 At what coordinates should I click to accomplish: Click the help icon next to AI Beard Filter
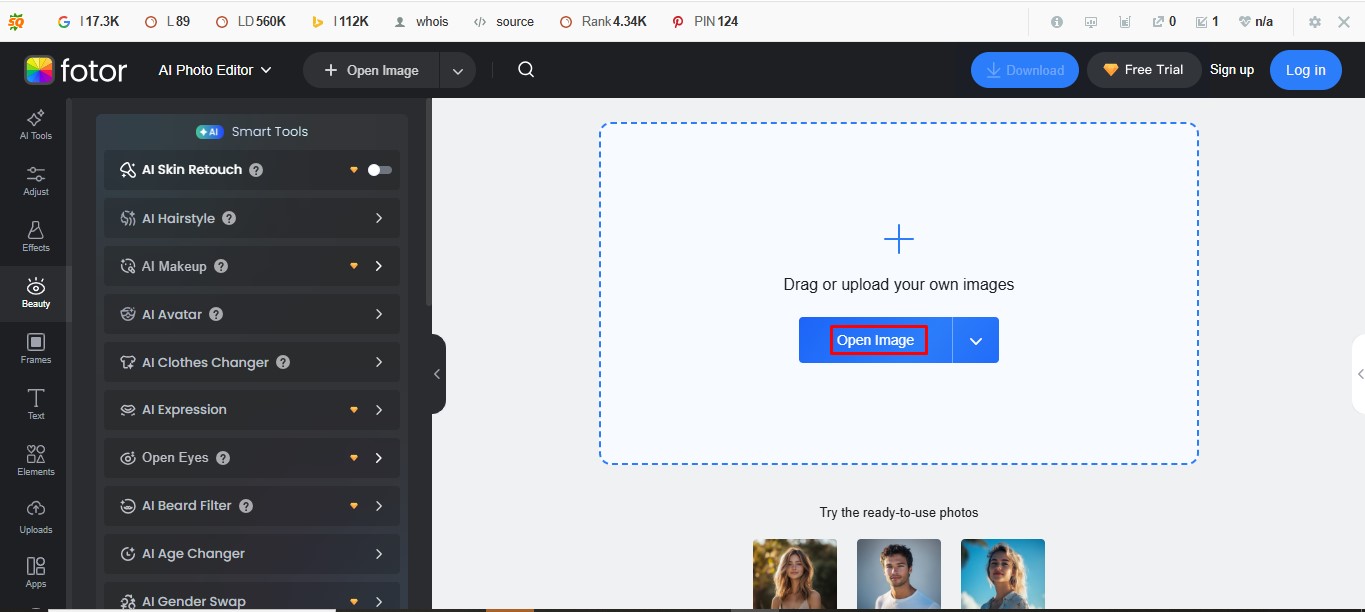point(246,506)
